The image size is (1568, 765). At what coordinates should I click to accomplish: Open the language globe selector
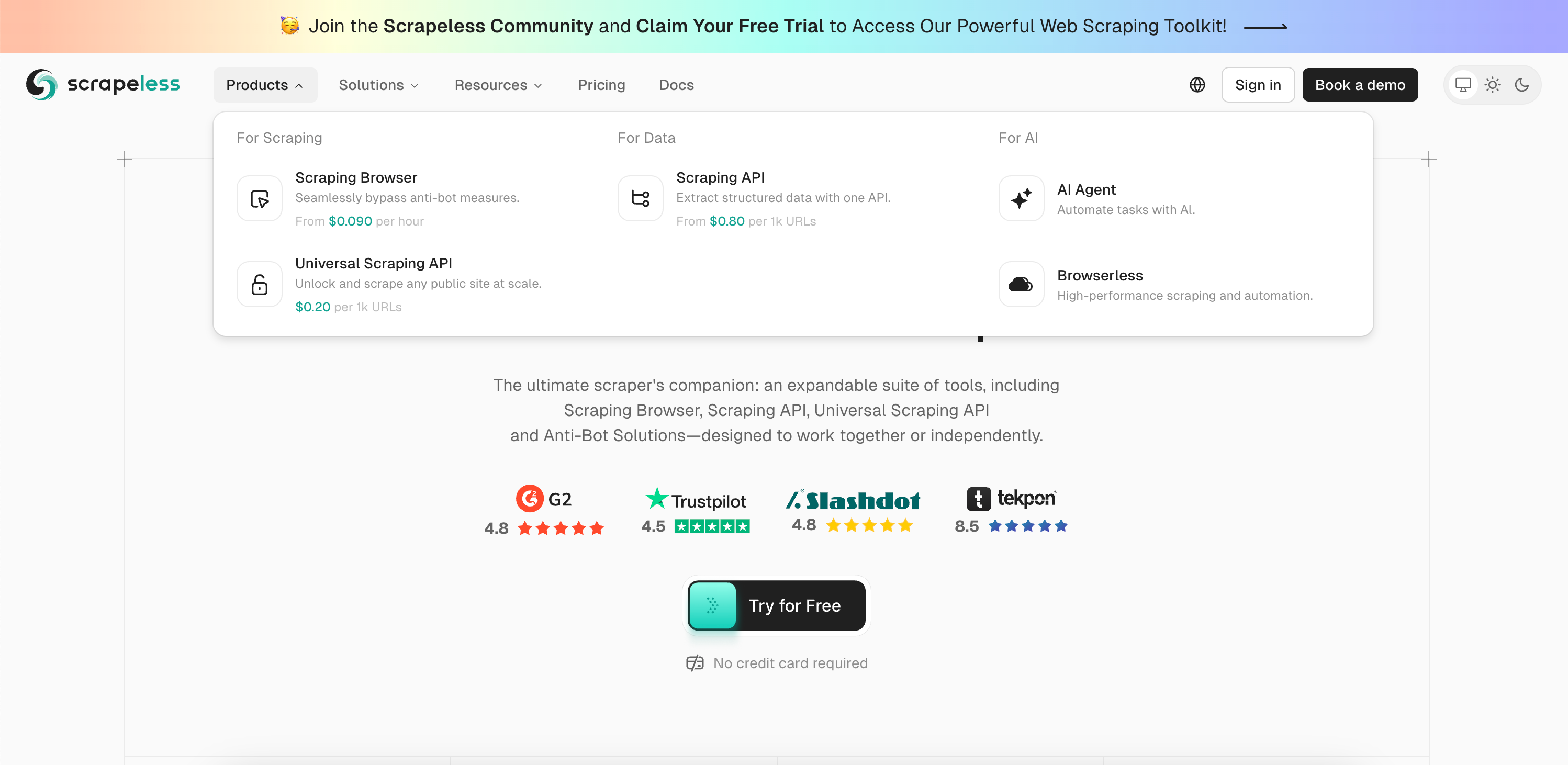tap(1197, 85)
